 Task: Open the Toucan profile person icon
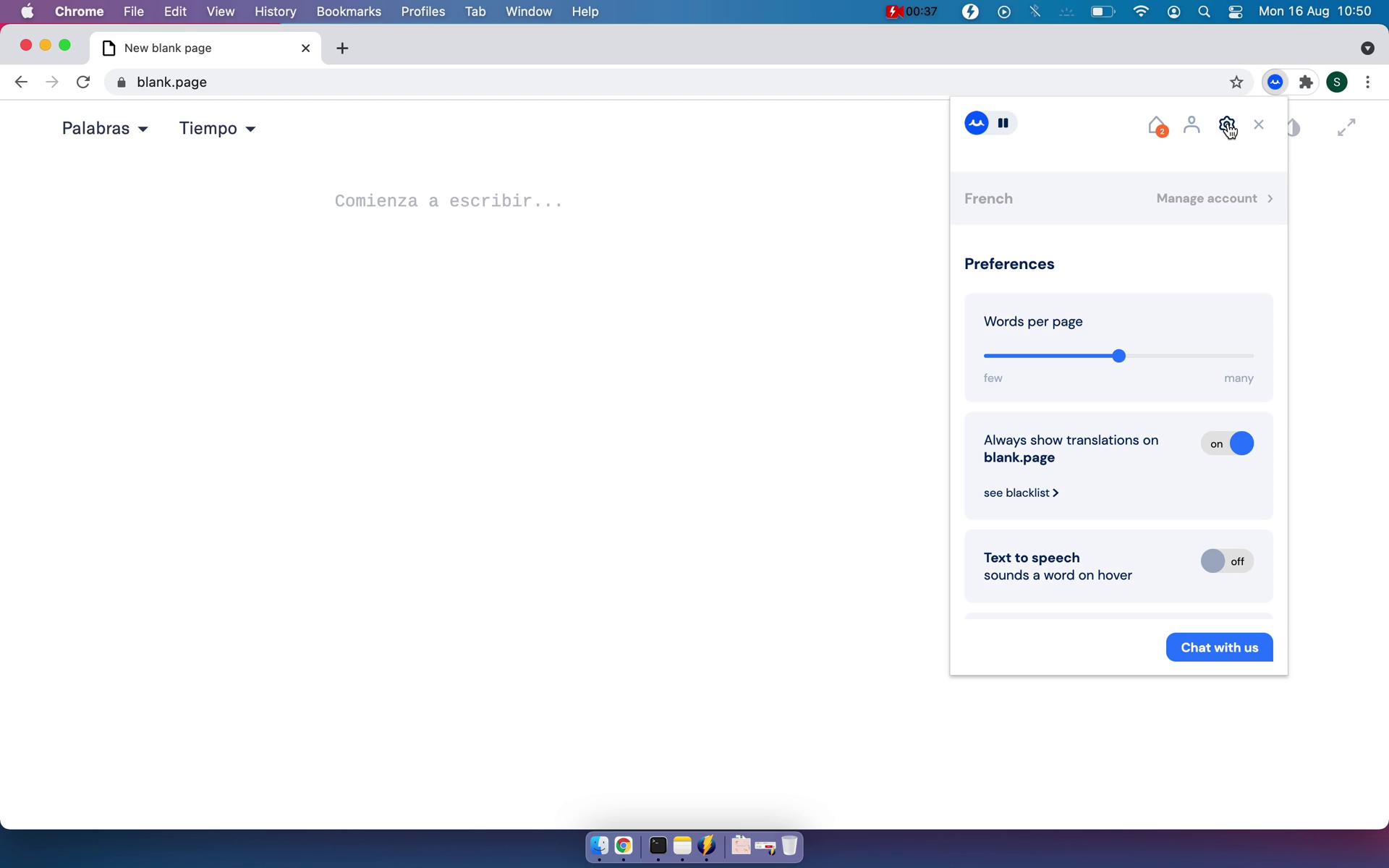tap(1192, 125)
